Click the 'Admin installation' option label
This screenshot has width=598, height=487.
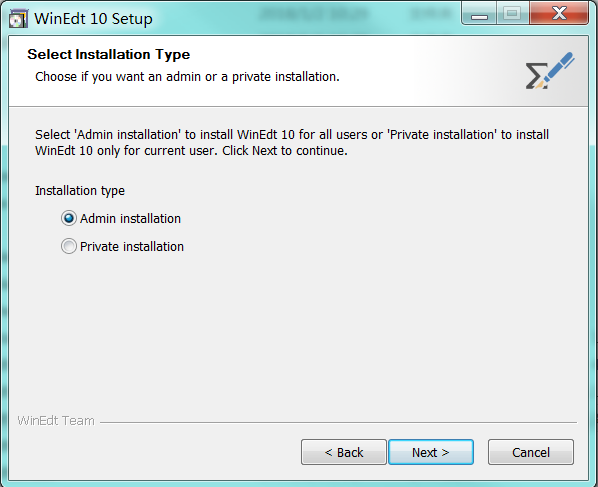coord(130,219)
